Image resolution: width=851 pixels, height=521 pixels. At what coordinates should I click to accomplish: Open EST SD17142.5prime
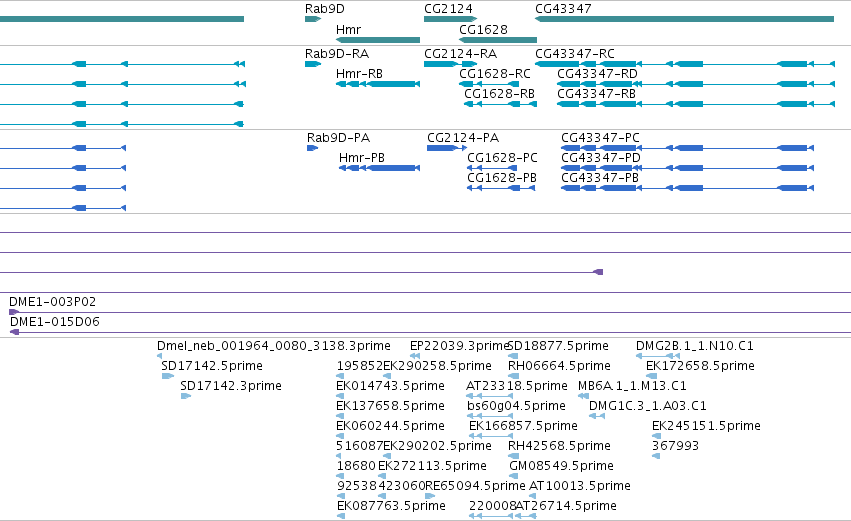pyautogui.click(x=212, y=366)
